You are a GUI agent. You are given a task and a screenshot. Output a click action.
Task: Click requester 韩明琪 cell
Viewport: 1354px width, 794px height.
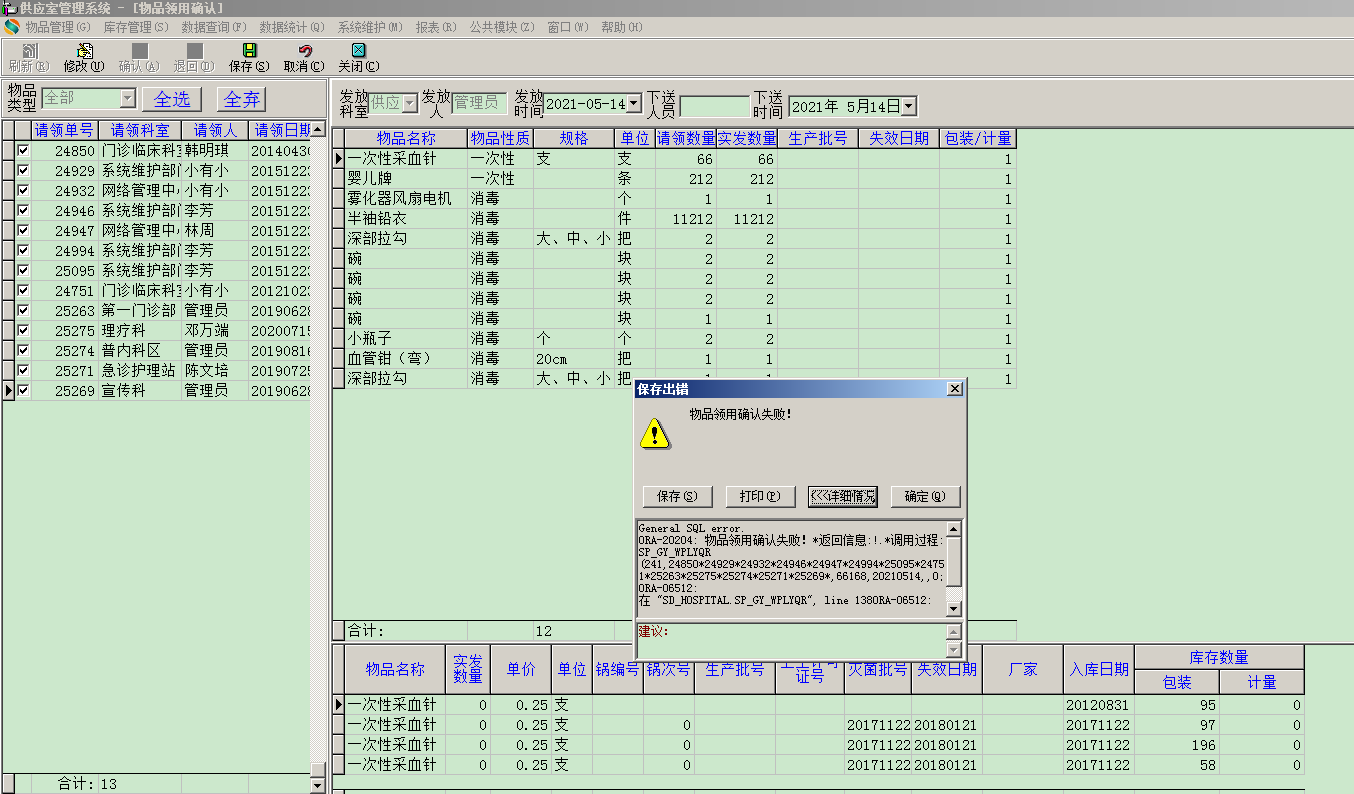tap(214, 151)
